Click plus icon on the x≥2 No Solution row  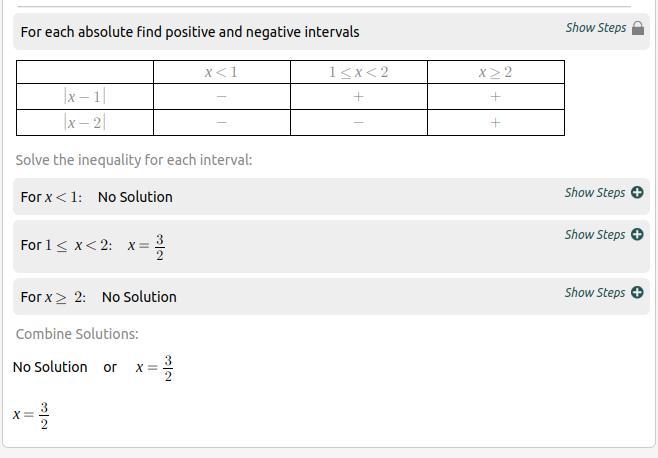tap(637, 293)
